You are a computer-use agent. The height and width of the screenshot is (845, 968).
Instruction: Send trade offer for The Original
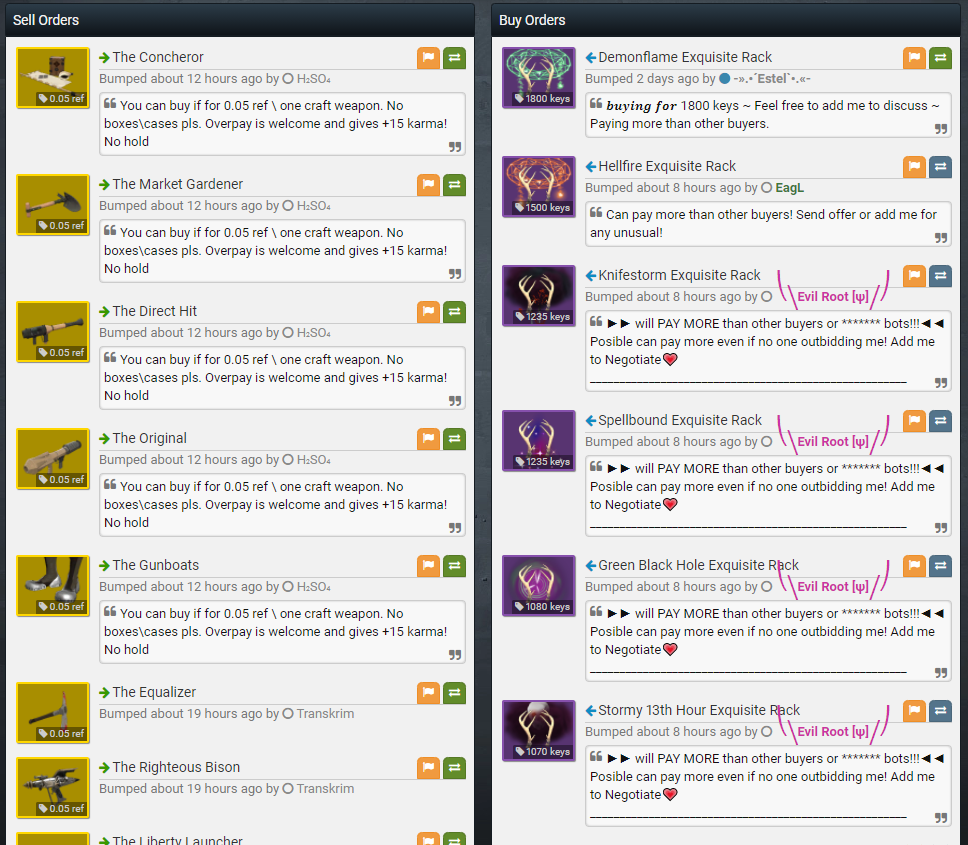454,439
